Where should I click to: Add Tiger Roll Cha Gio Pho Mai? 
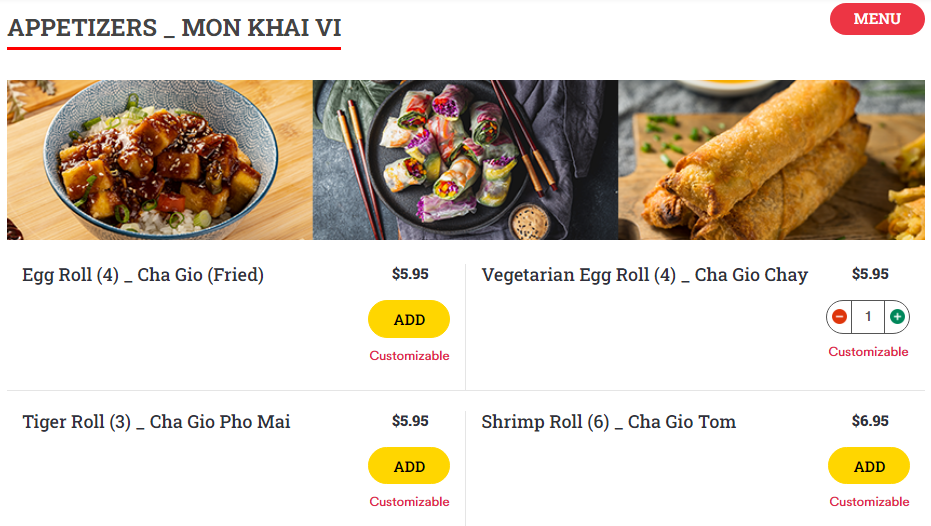409,467
